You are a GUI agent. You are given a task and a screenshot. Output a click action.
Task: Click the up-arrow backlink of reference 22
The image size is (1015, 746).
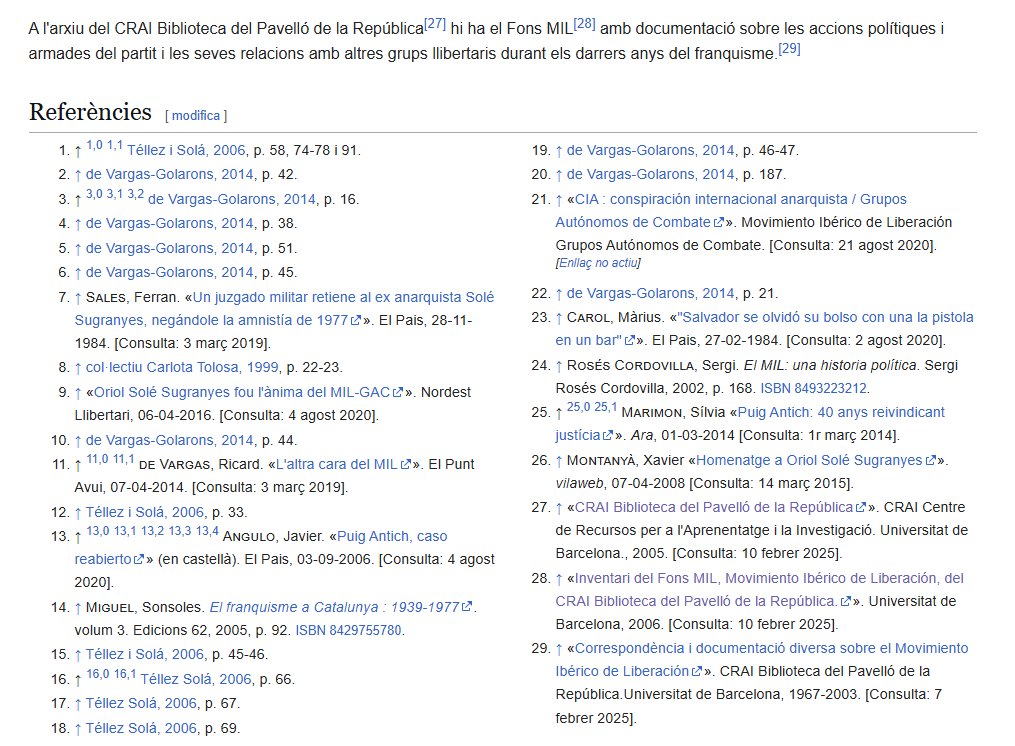pyautogui.click(x=559, y=294)
